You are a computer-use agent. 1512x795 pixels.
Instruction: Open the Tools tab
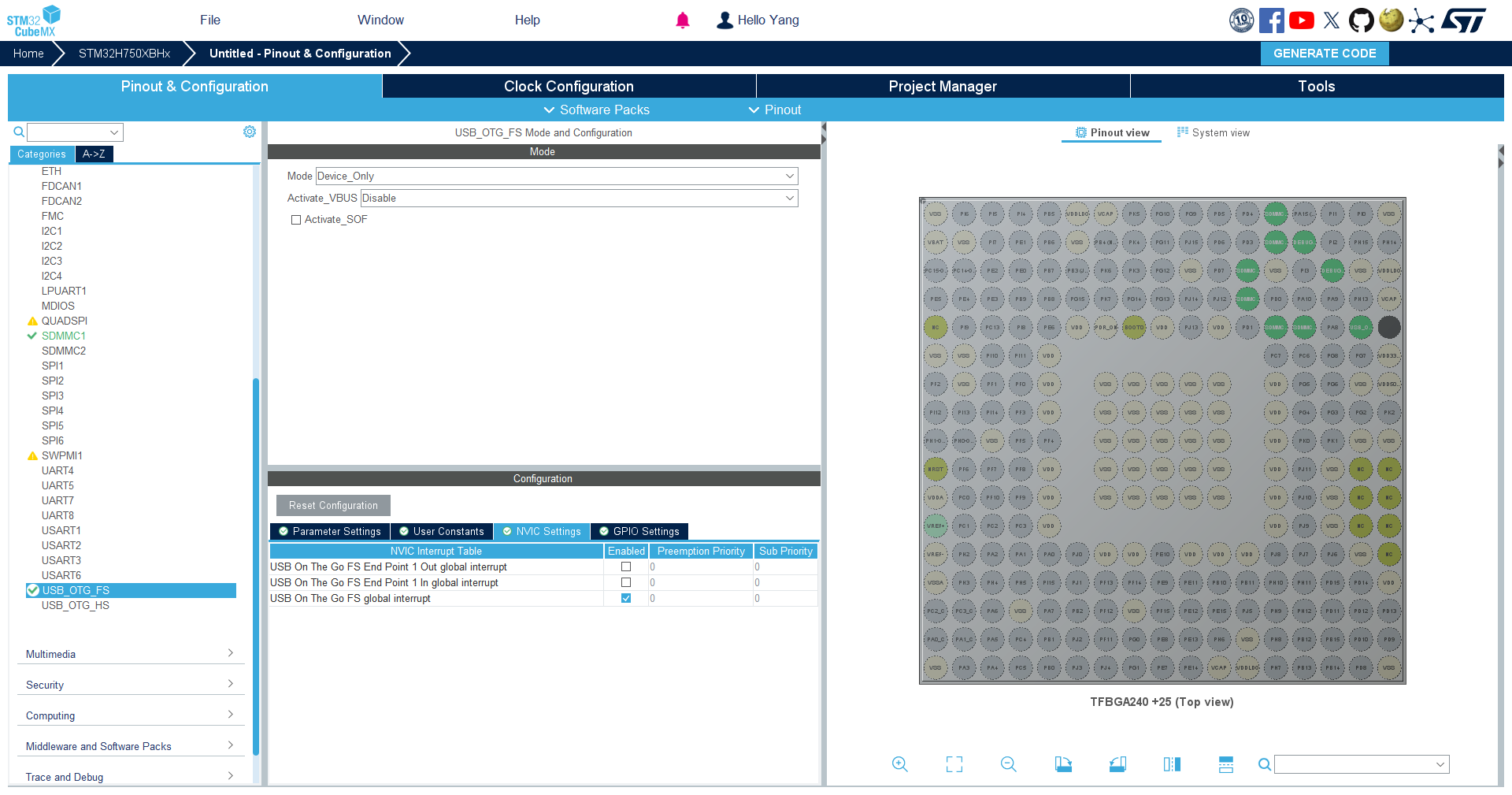click(x=1317, y=87)
